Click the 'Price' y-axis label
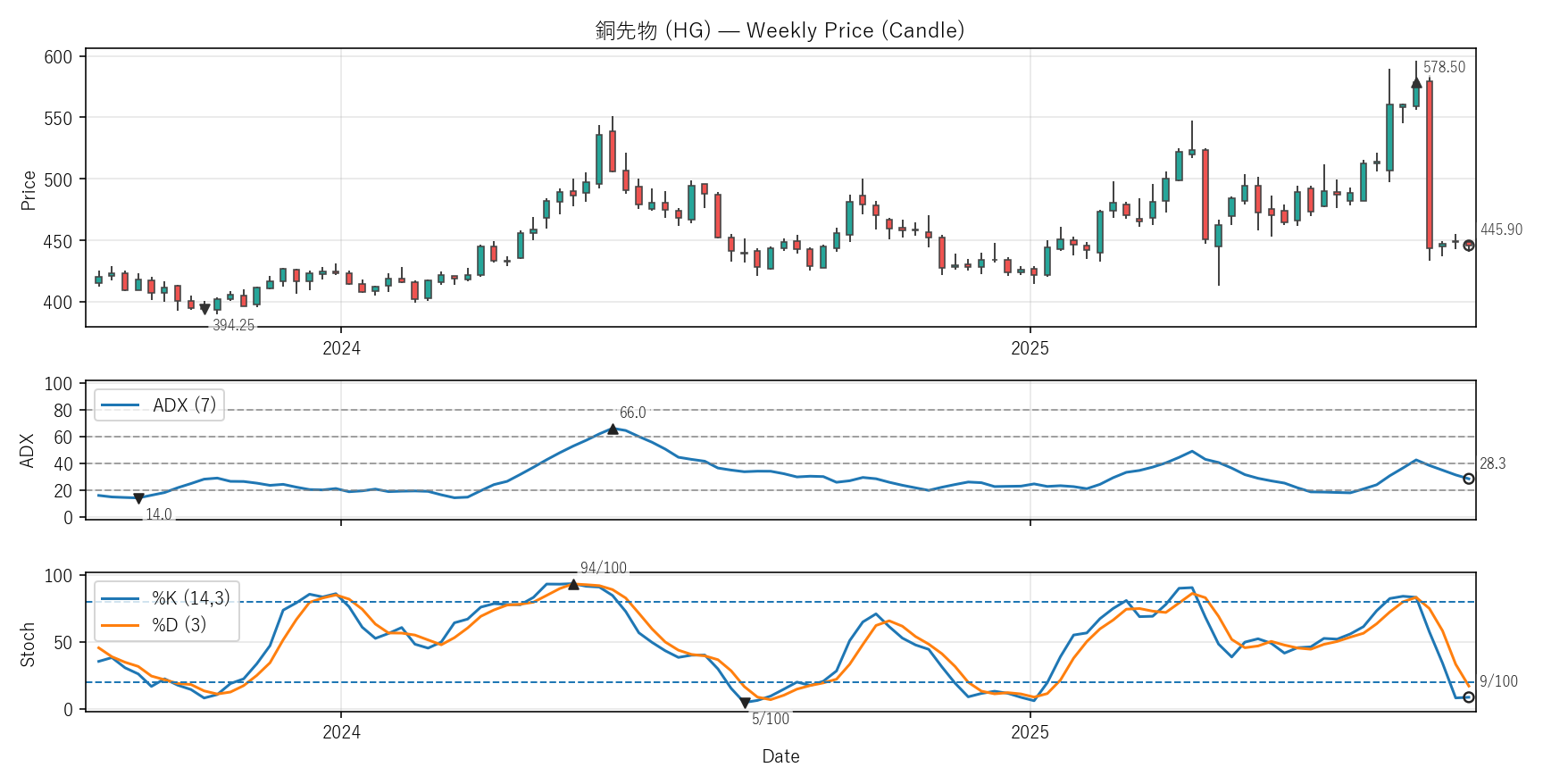The height and width of the screenshot is (784, 1543). (x=28, y=190)
